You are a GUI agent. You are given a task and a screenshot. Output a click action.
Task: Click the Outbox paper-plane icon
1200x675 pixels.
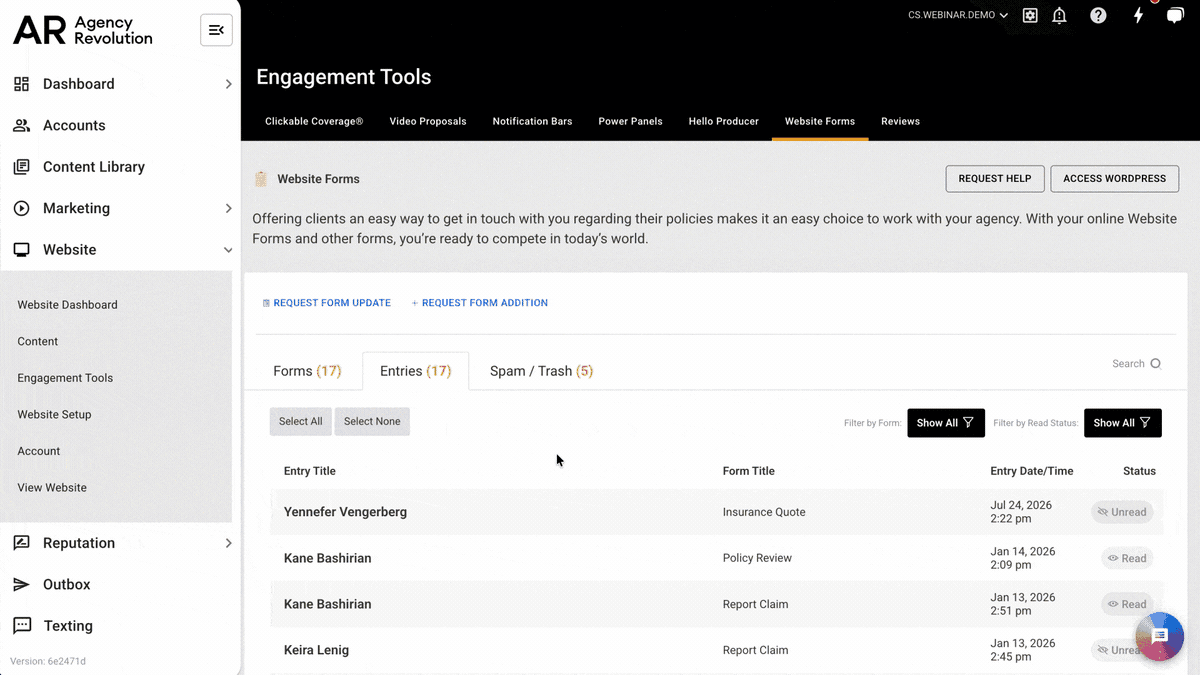(x=21, y=584)
